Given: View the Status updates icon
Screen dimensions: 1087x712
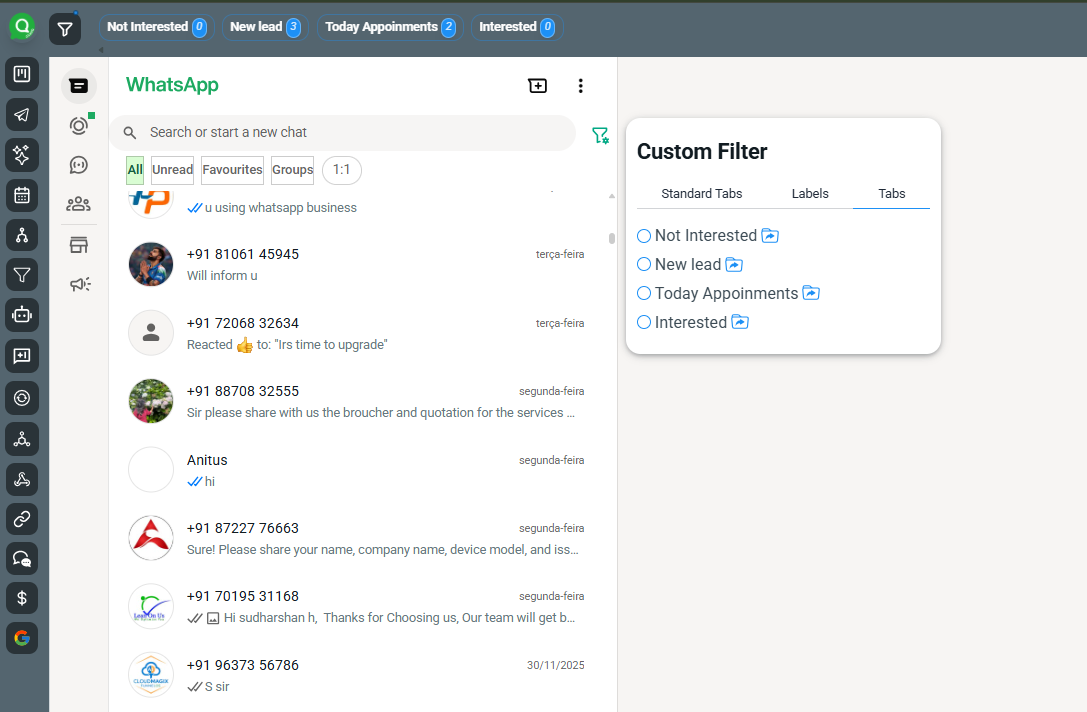Looking at the screenshot, I should [x=79, y=125].
